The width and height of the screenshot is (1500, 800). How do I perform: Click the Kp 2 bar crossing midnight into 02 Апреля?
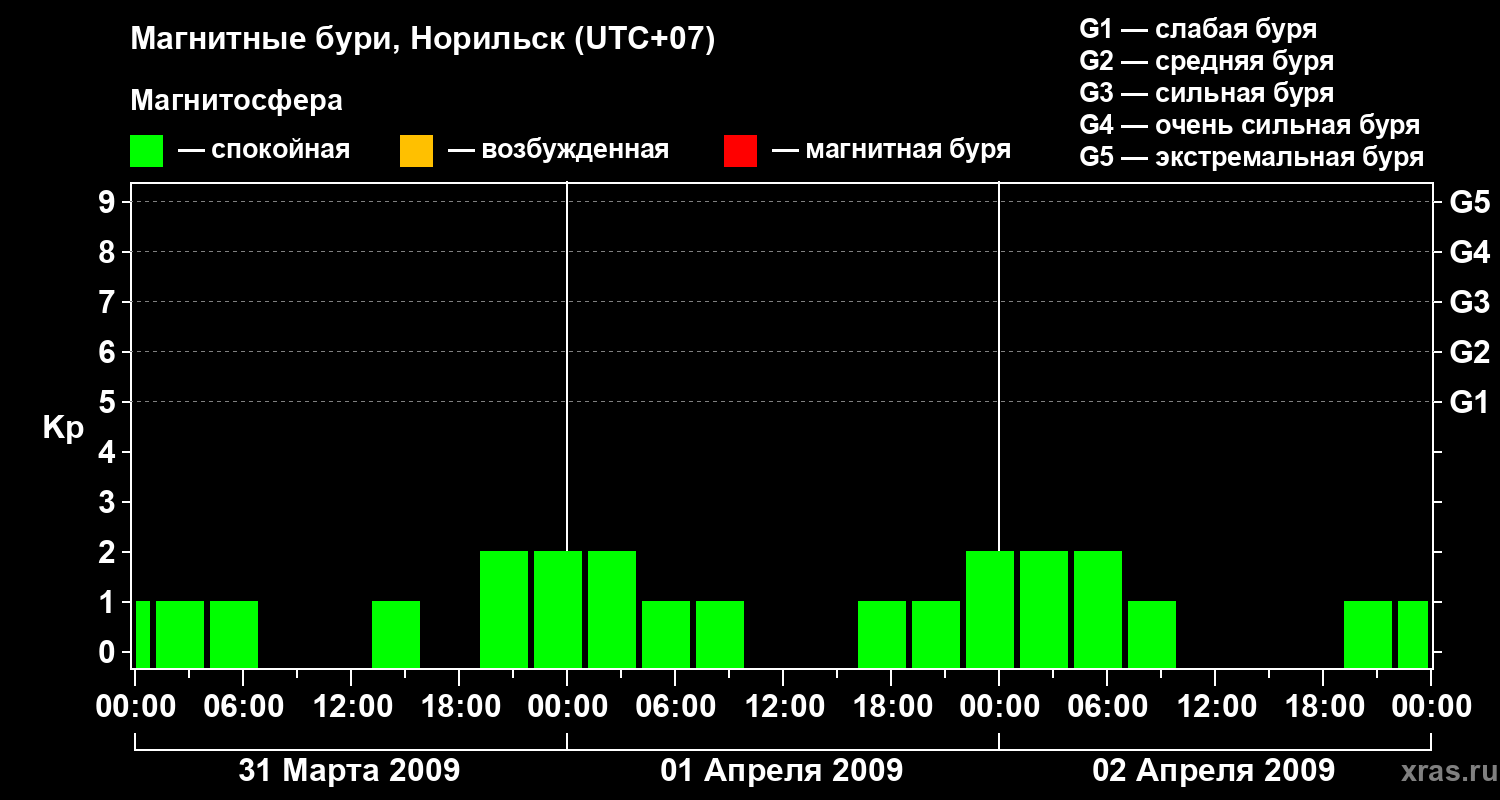coord(990,609)
